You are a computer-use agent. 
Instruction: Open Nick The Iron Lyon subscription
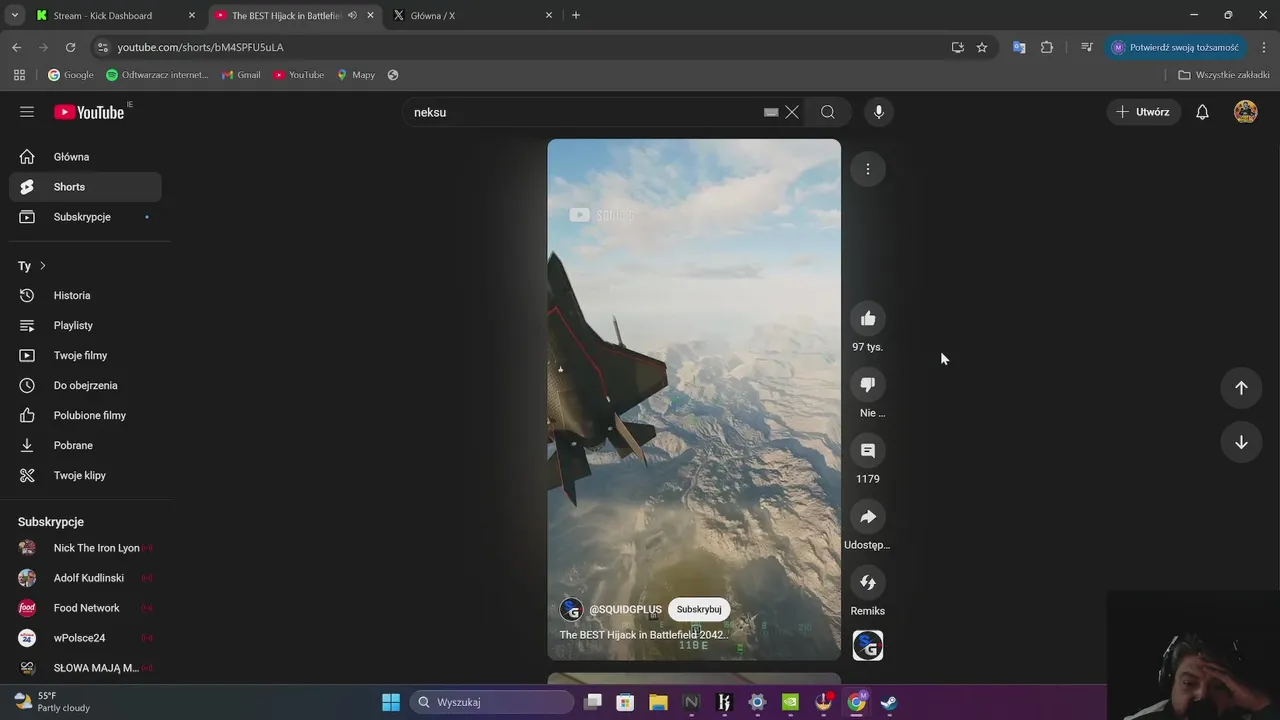(85, 548)
